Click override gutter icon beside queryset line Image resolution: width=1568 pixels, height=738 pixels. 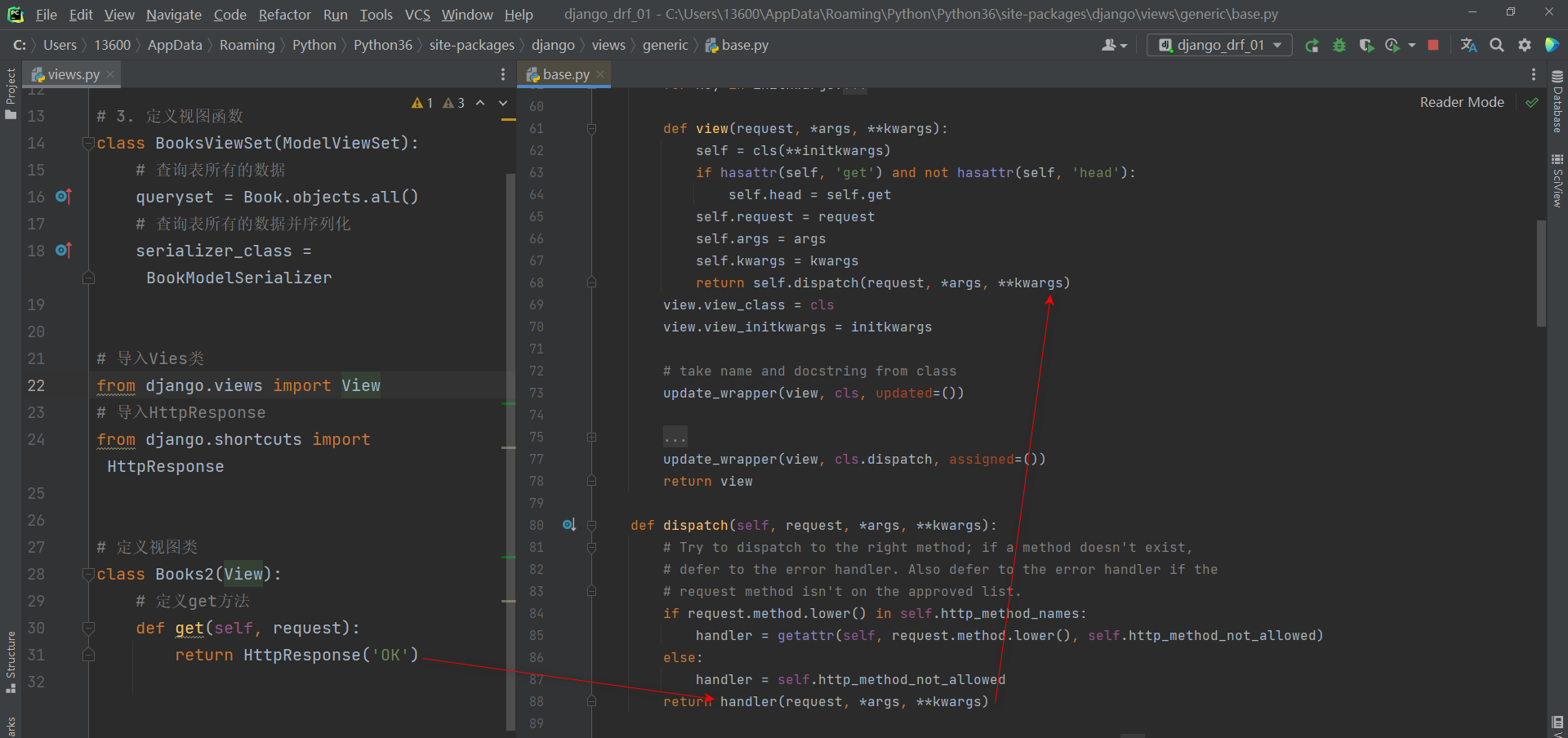[x=64, y=197]
